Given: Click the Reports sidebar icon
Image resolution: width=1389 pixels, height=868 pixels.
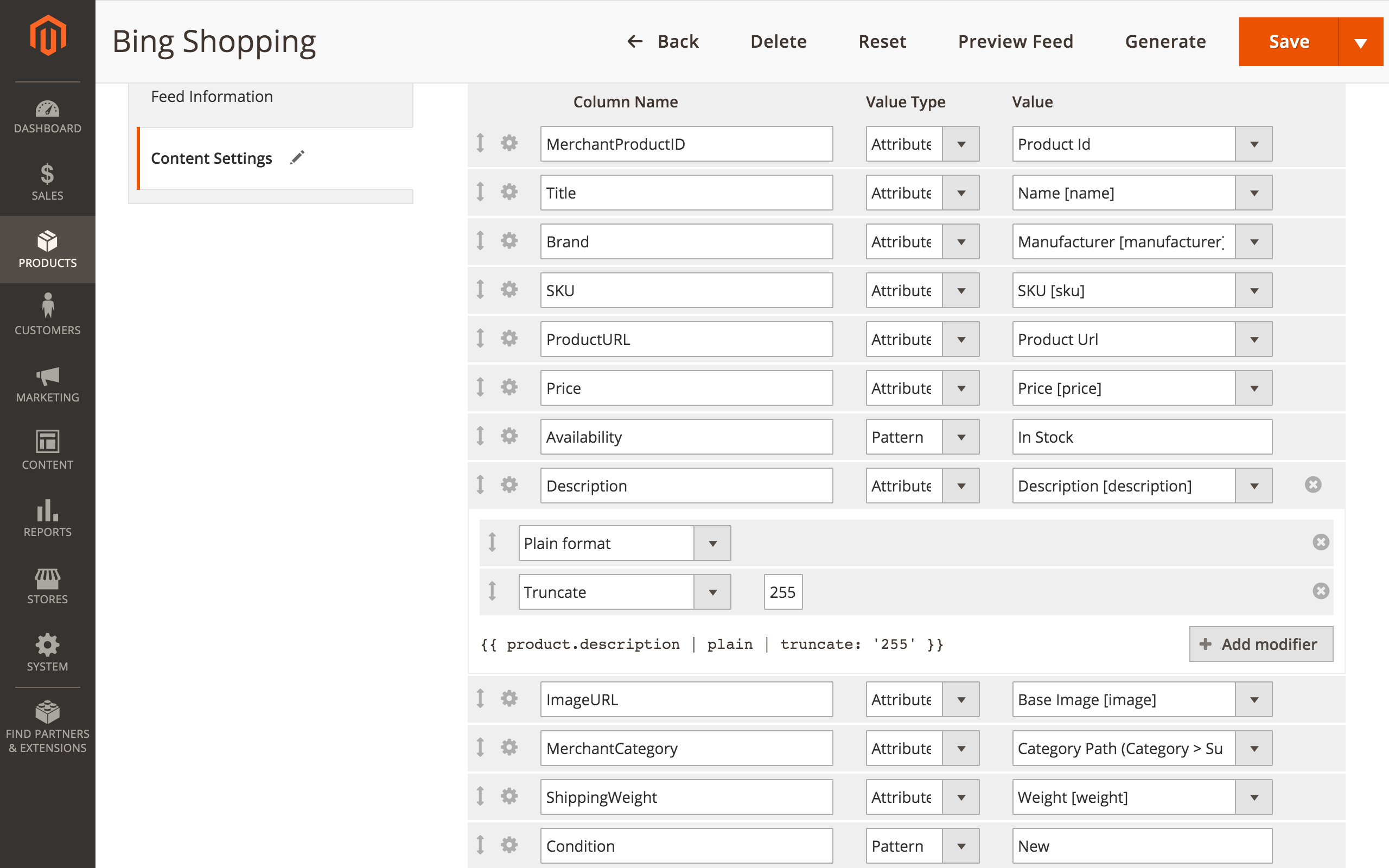Looking at the screenshot, I should pos(46,516).
